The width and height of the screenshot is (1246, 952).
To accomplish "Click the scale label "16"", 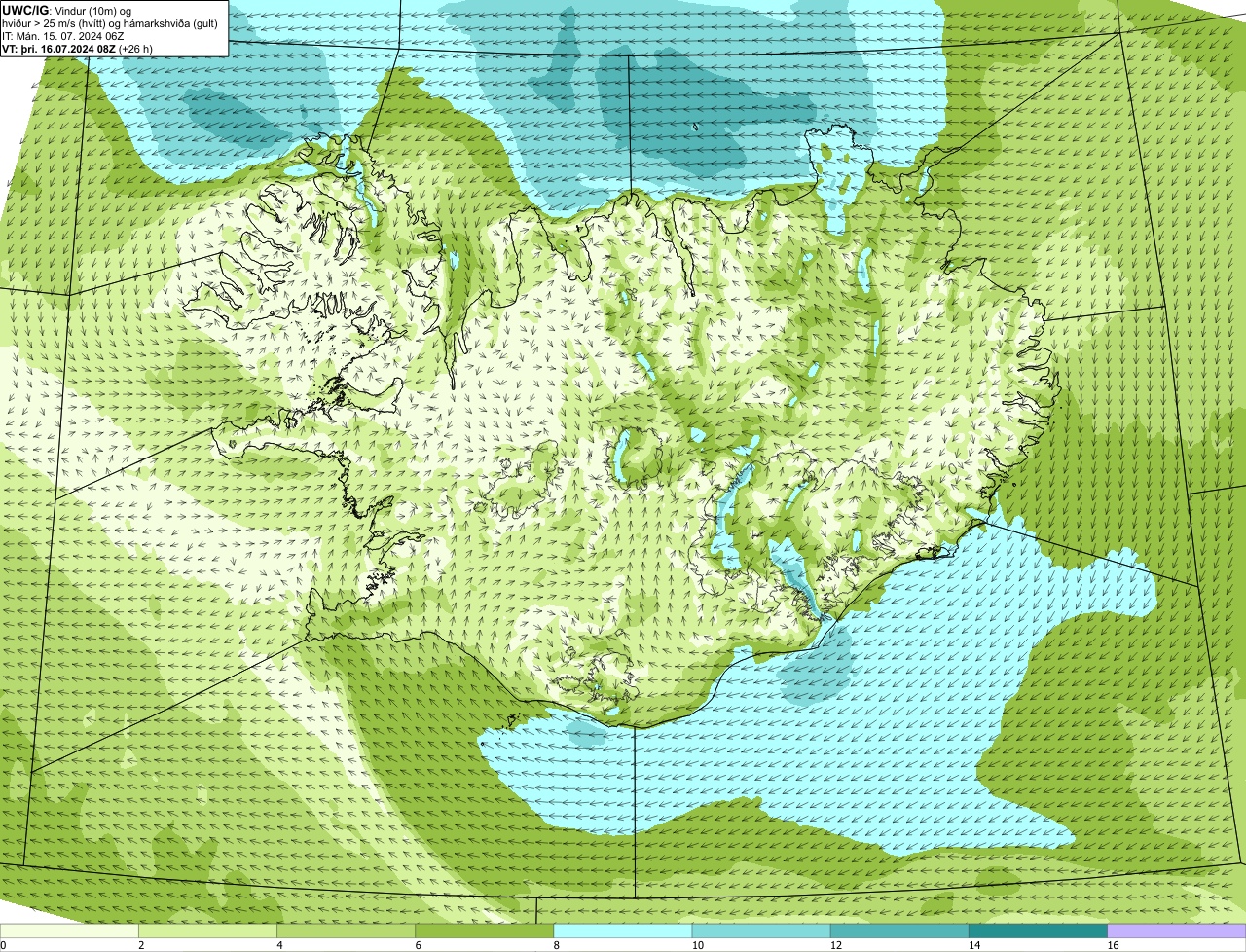I will coord(1112,945).
